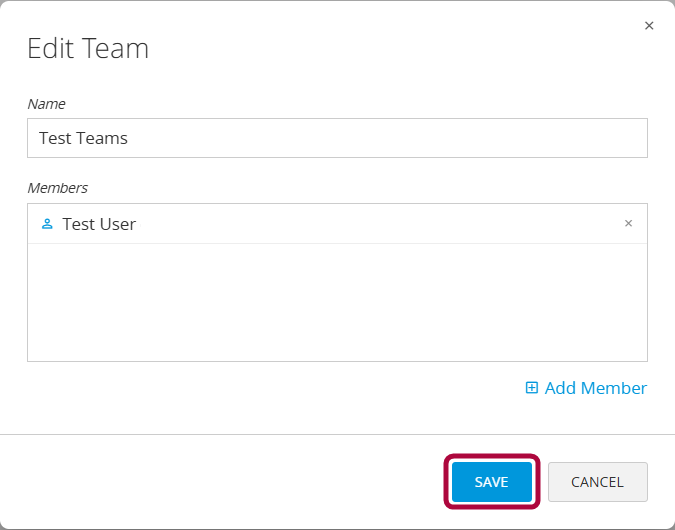Click the plus icon beside Add Member
675x530 pixels.
coord(532,388)
